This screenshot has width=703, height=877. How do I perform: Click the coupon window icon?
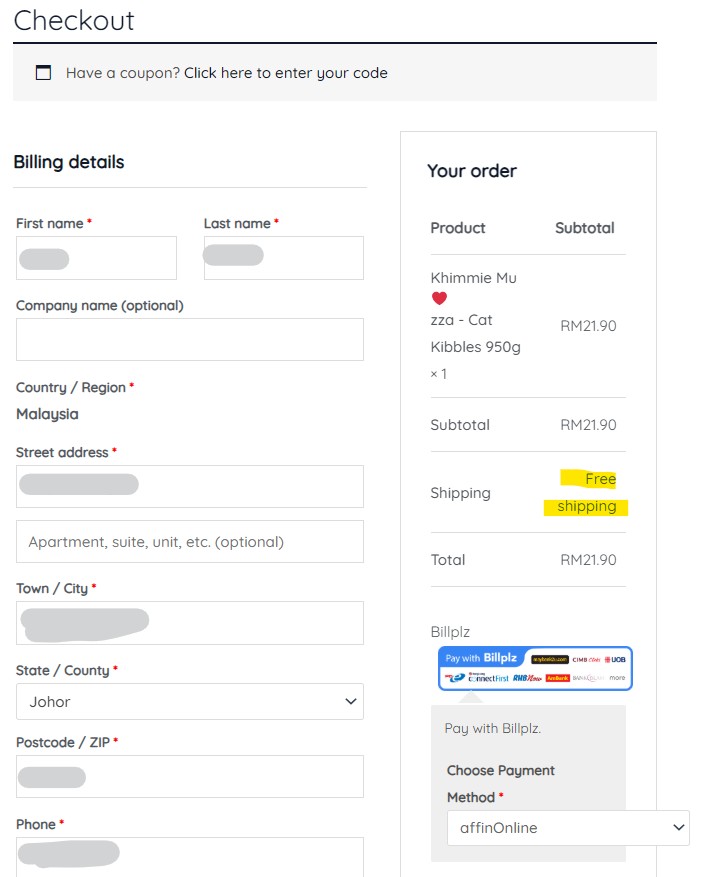pyautogui.click(x=43, y=73)
